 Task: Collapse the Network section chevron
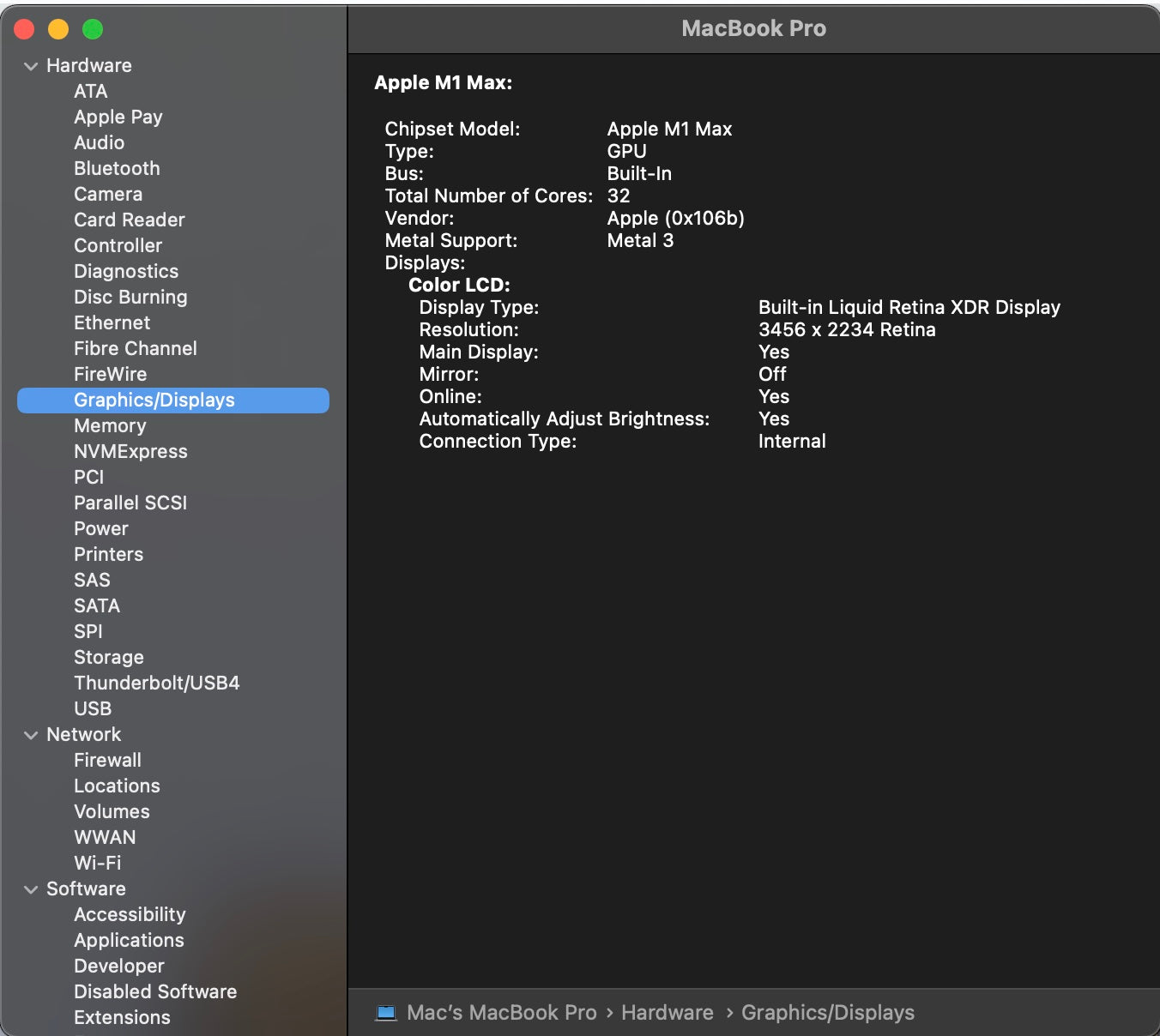31,735
